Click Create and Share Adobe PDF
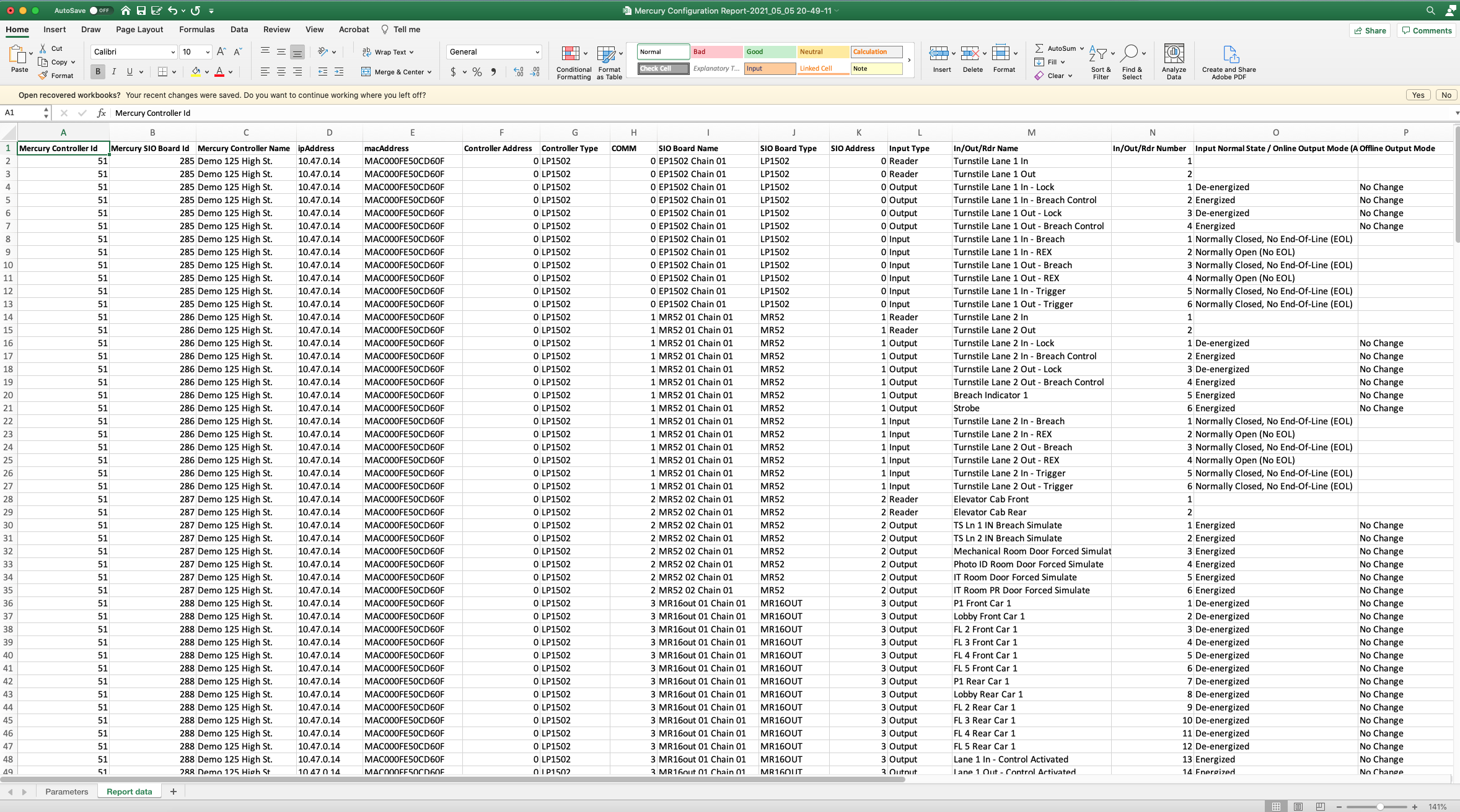The height and width of the screenshot is (812, 1460). (x=1229, y=60)
